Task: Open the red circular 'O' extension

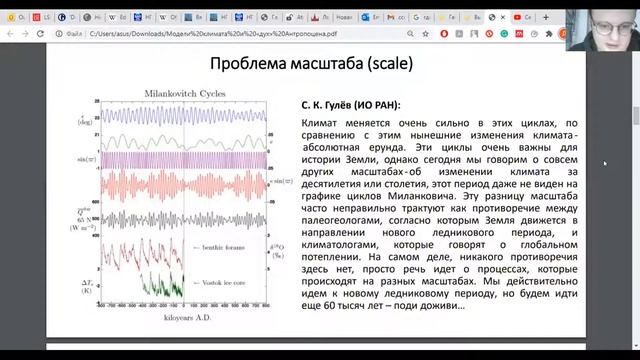Action: tap(444, 34)
